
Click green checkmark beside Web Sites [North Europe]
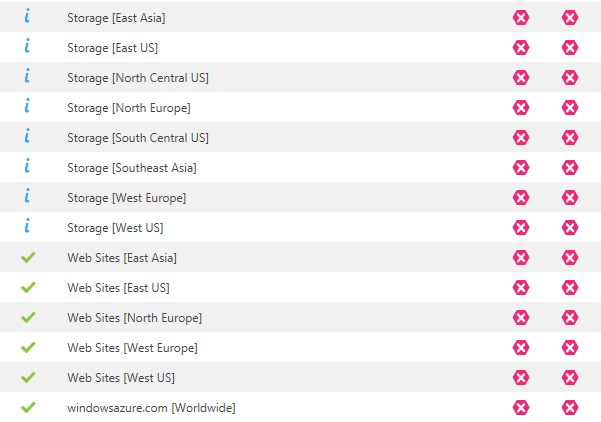[28, 317]
